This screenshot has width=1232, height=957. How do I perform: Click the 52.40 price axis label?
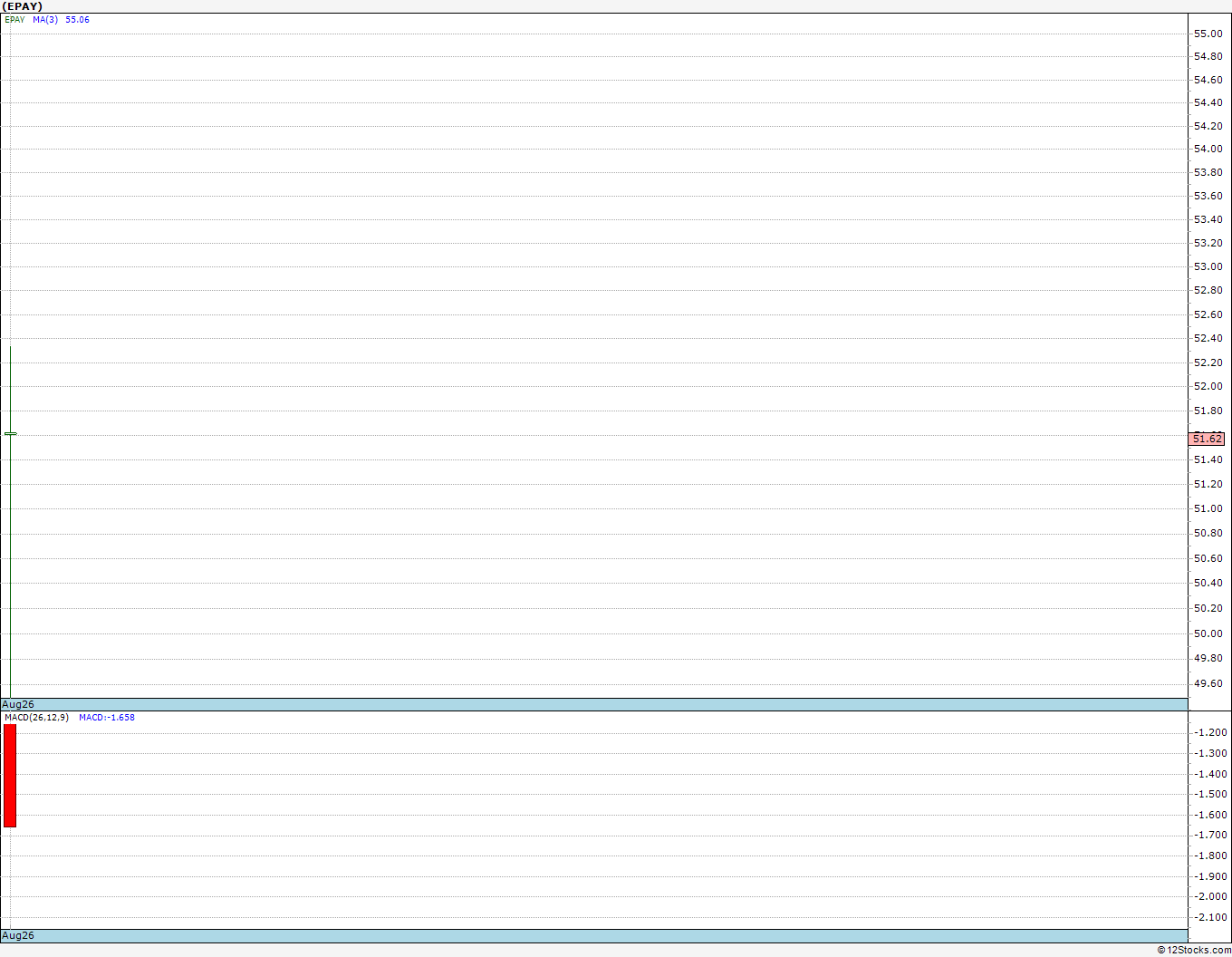1208,338
